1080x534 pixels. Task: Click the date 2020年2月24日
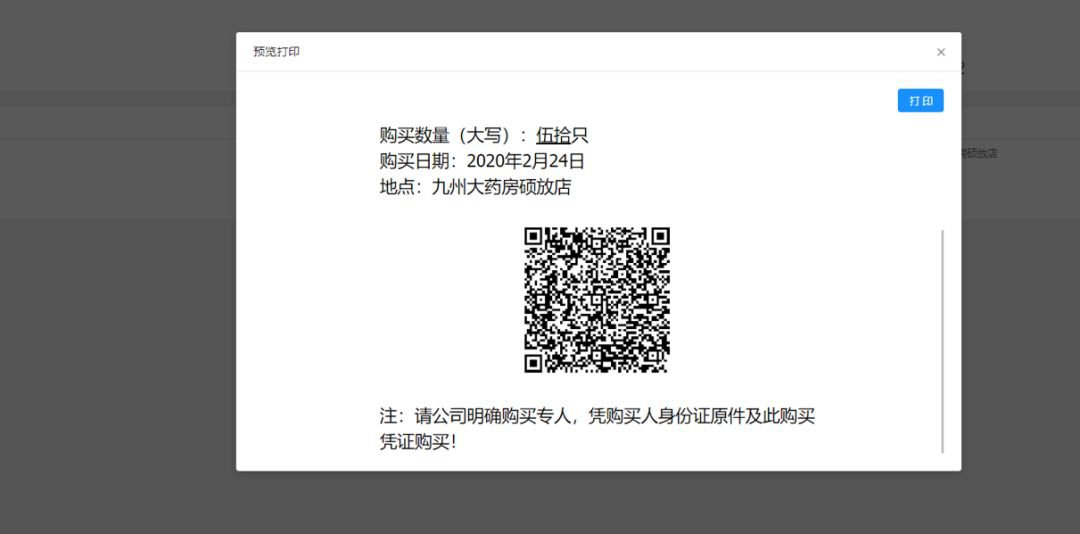point(525,161)
